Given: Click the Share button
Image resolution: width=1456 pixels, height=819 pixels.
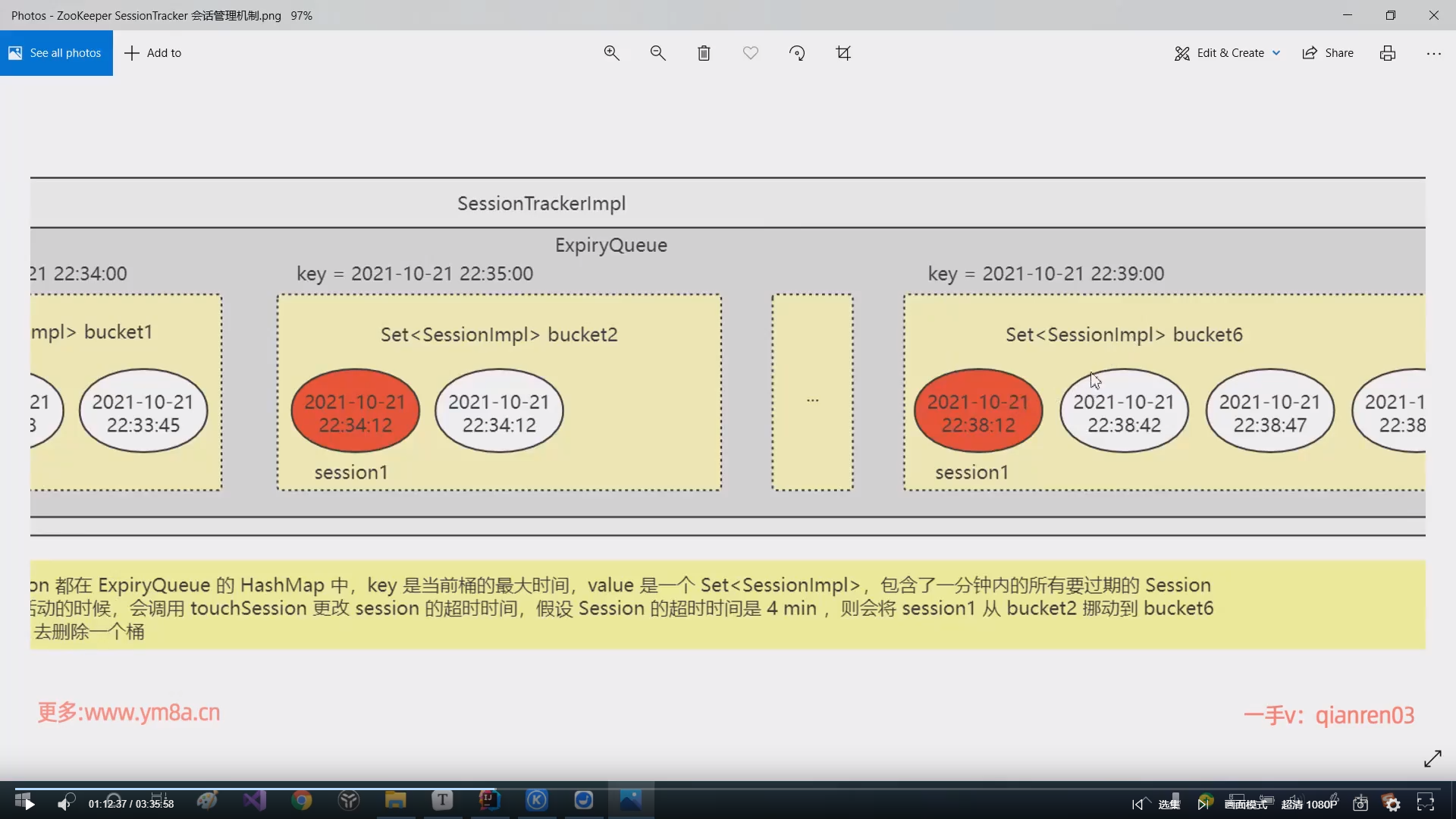Looking at the screenshot, I should coord(1328,53).
